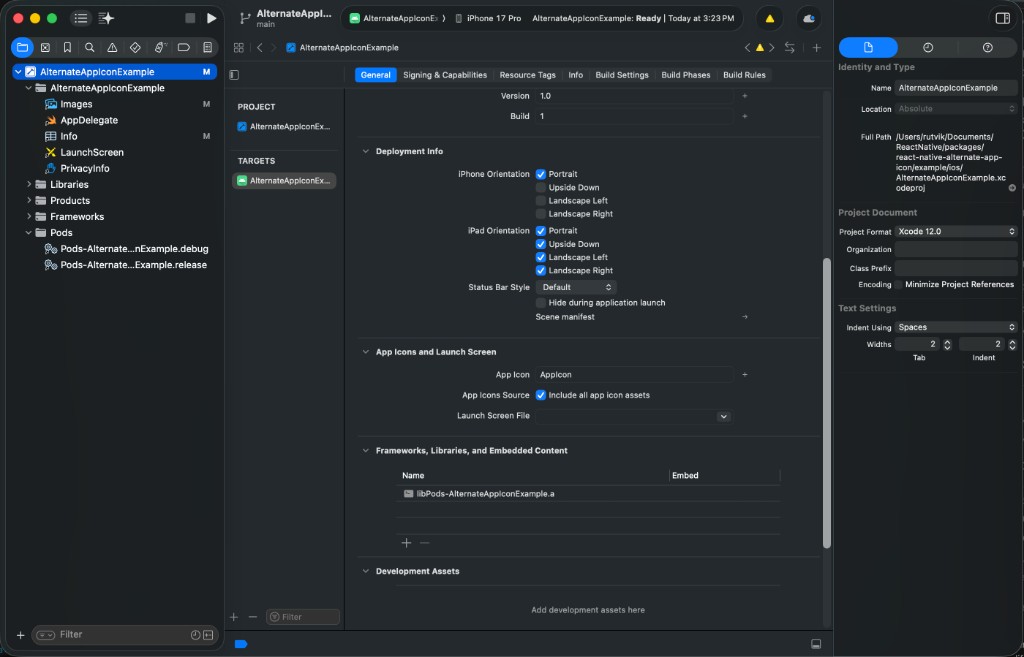The image size is (1024, 657).
Task: Add a new target with plus button
Action: tap(234, 617)
